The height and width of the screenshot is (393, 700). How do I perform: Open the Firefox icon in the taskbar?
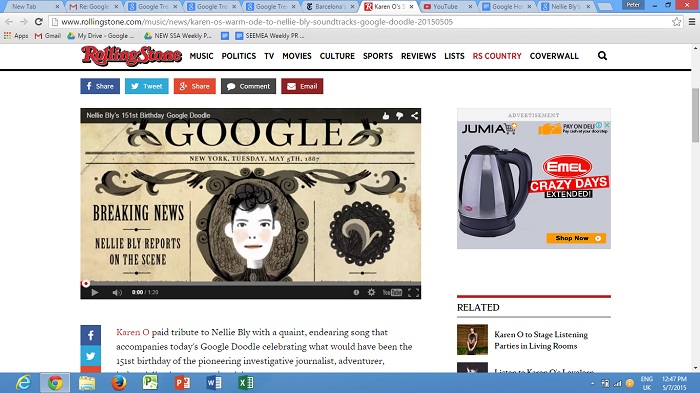[x=118, y=383]
